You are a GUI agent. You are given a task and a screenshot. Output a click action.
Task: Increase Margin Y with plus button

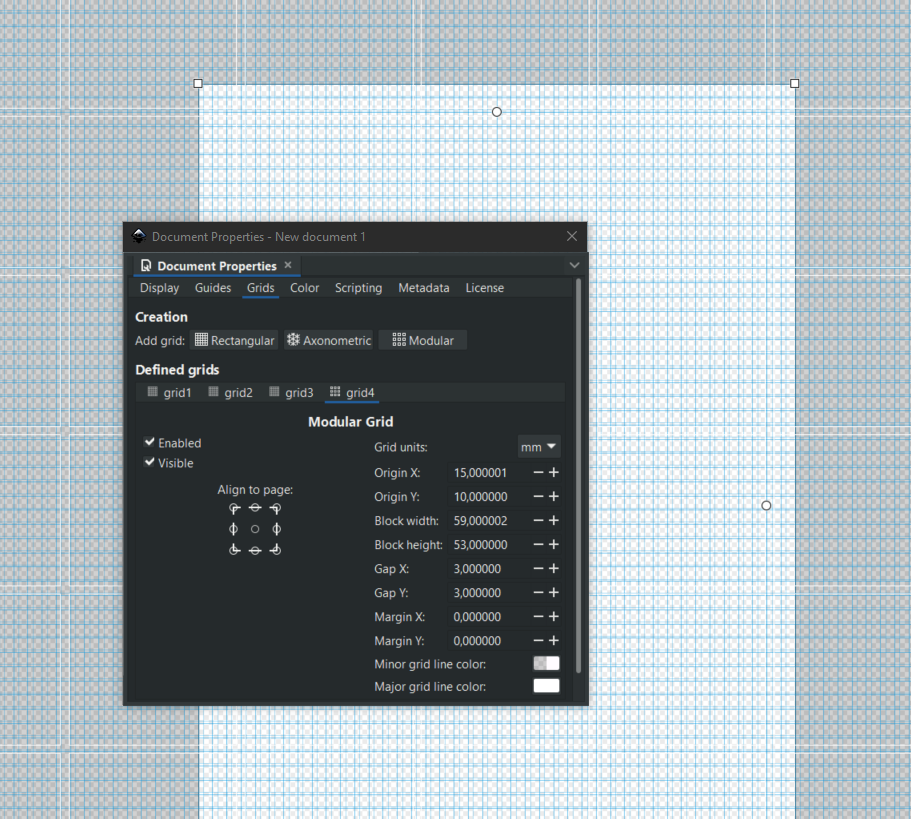tap(554, 640)
